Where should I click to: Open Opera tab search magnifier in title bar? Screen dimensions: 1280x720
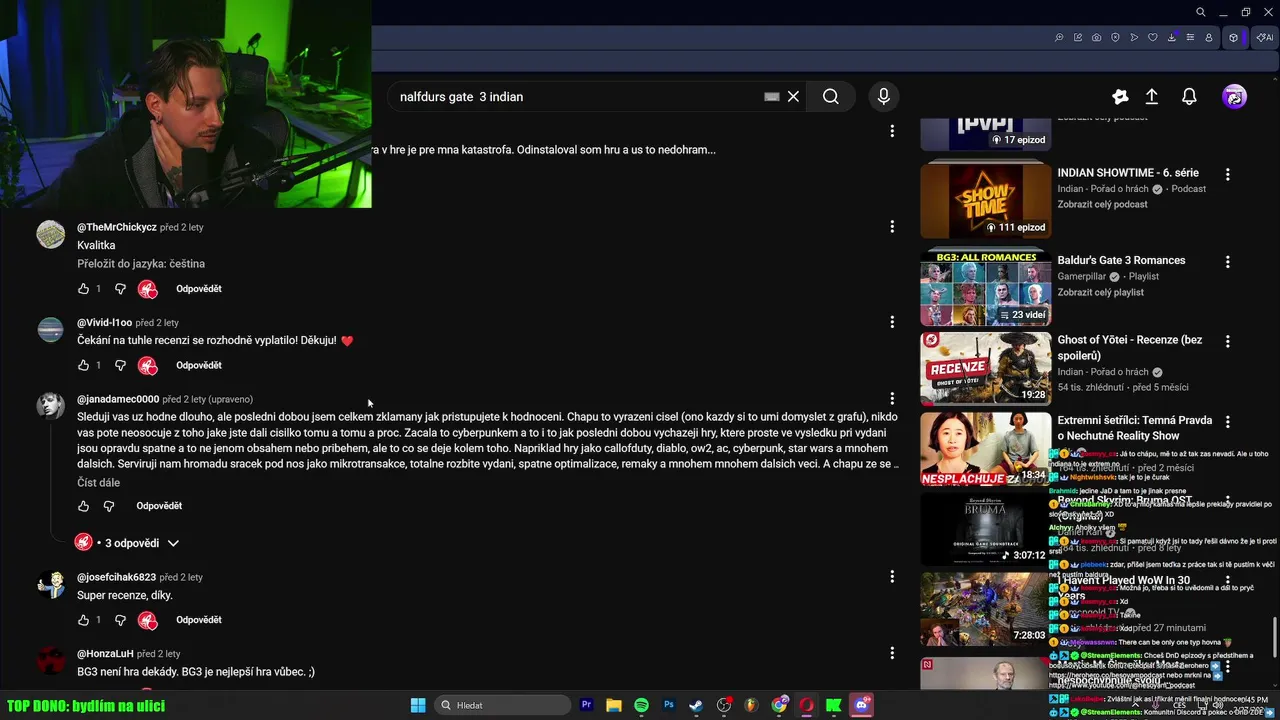(1201, 12)
